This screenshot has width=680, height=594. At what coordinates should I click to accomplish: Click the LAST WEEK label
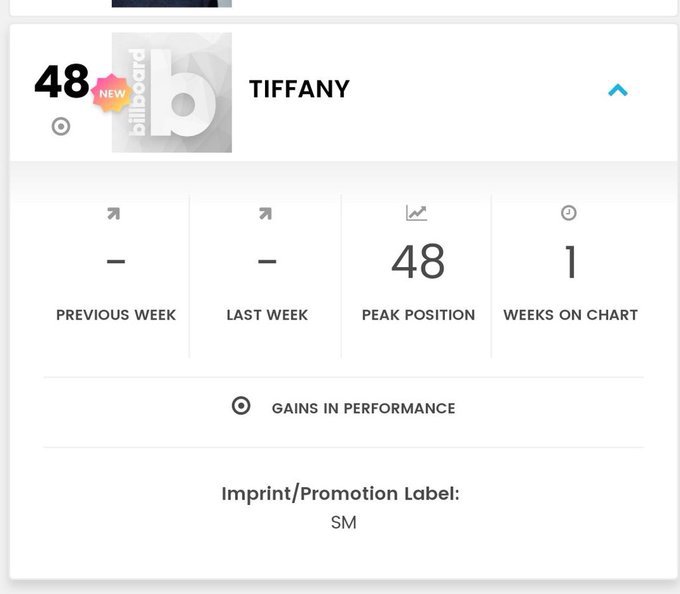pyautogui.click(x=267, y=315)
